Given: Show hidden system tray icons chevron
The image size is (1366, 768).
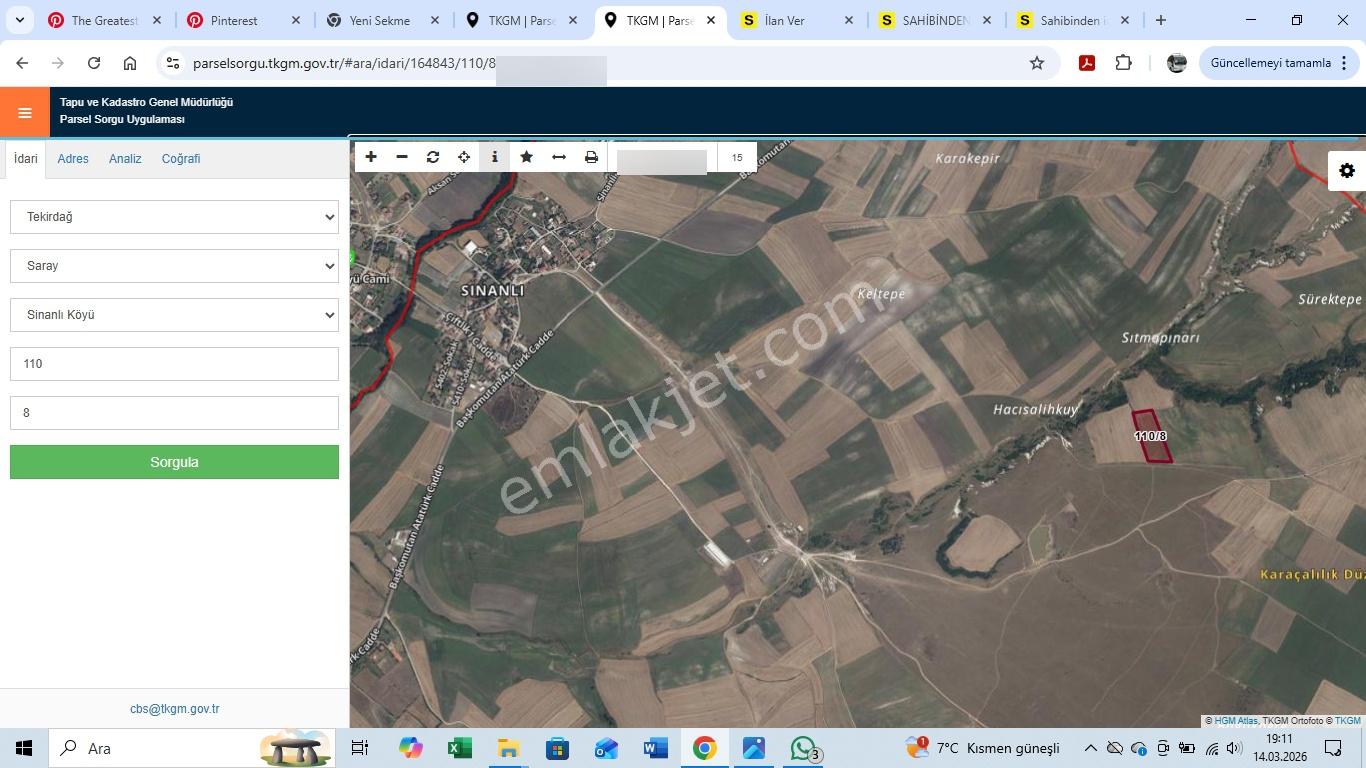Looking at the screenshot, I should 1091,748.
